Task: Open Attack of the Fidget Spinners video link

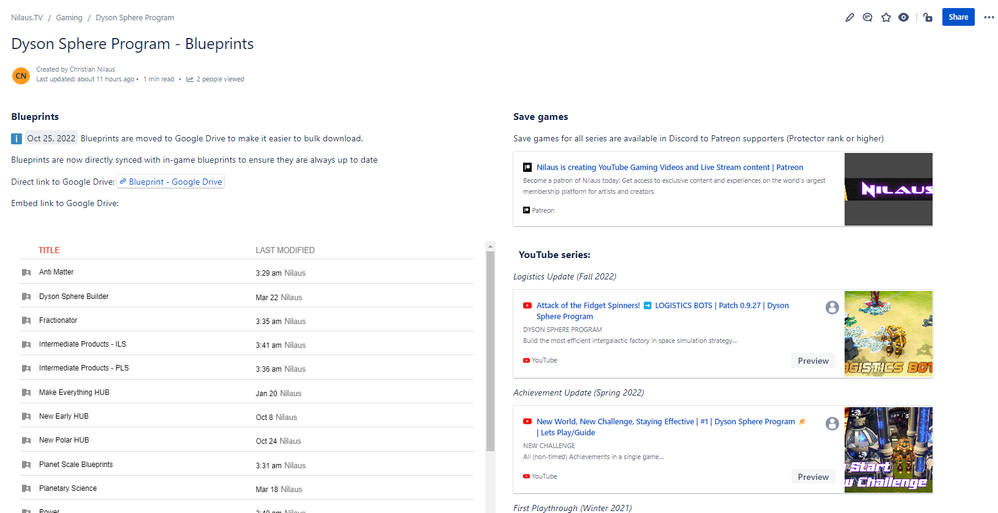Action: tap(663, 311)
